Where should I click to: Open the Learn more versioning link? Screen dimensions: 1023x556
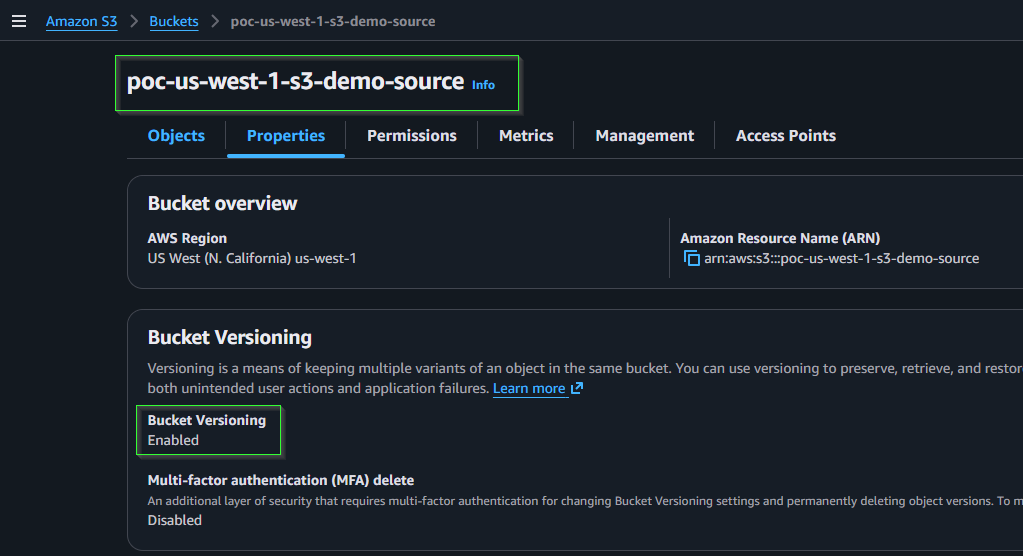tap(529, 388)
